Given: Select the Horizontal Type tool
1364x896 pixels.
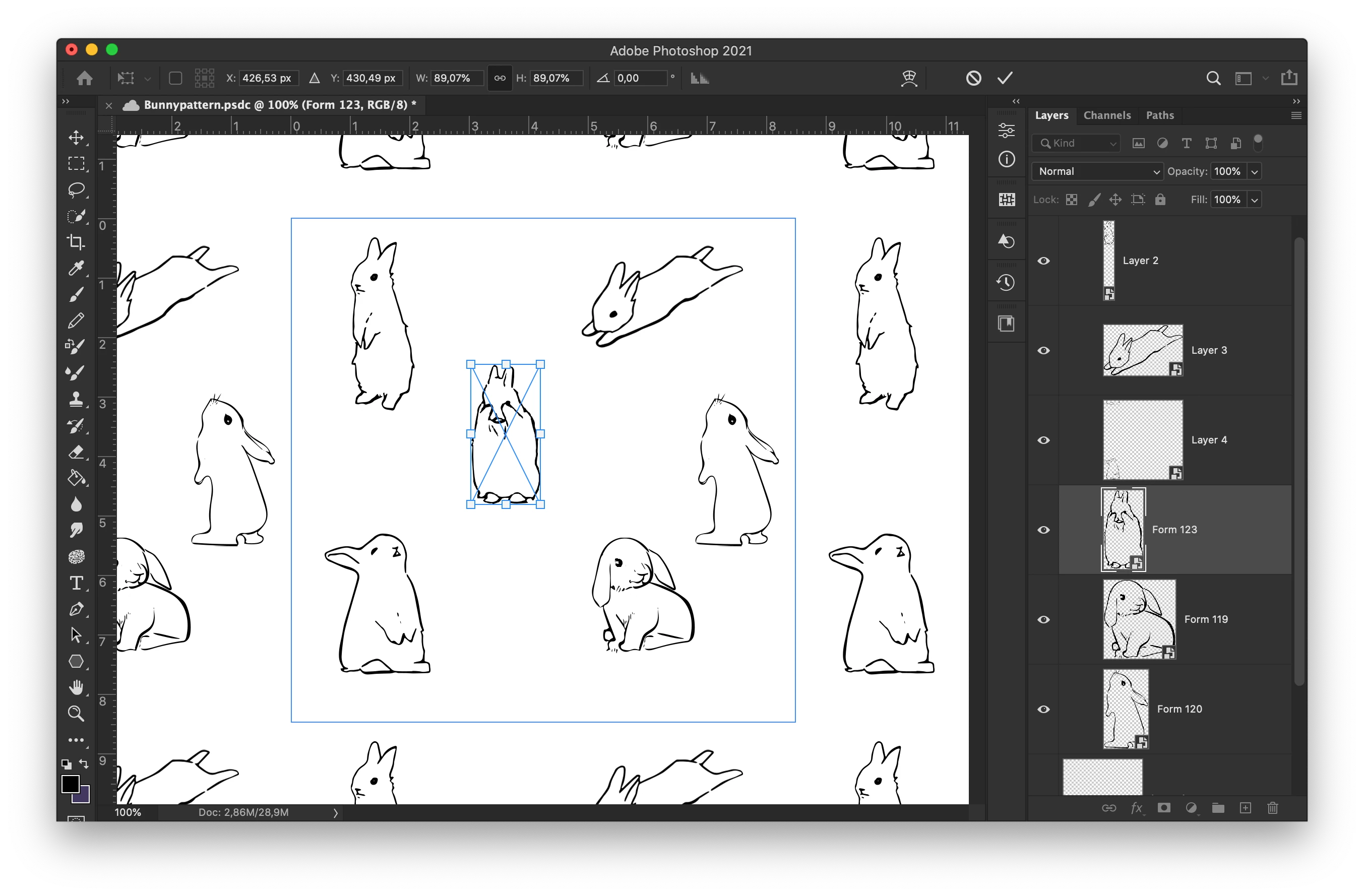Looking at the screenshot, I should coord(76,583).
